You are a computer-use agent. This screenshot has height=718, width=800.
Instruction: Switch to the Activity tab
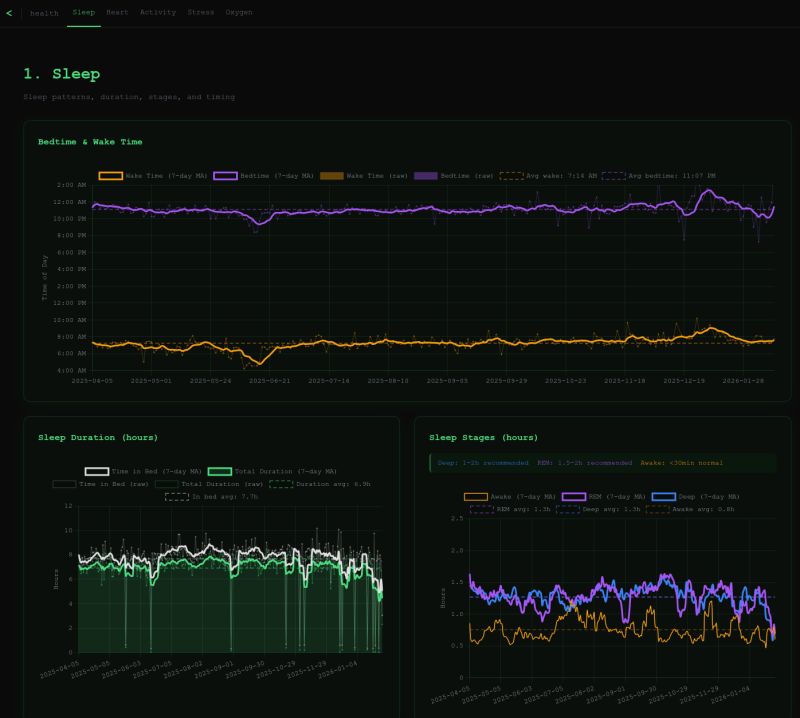click(x=157, y=13)
